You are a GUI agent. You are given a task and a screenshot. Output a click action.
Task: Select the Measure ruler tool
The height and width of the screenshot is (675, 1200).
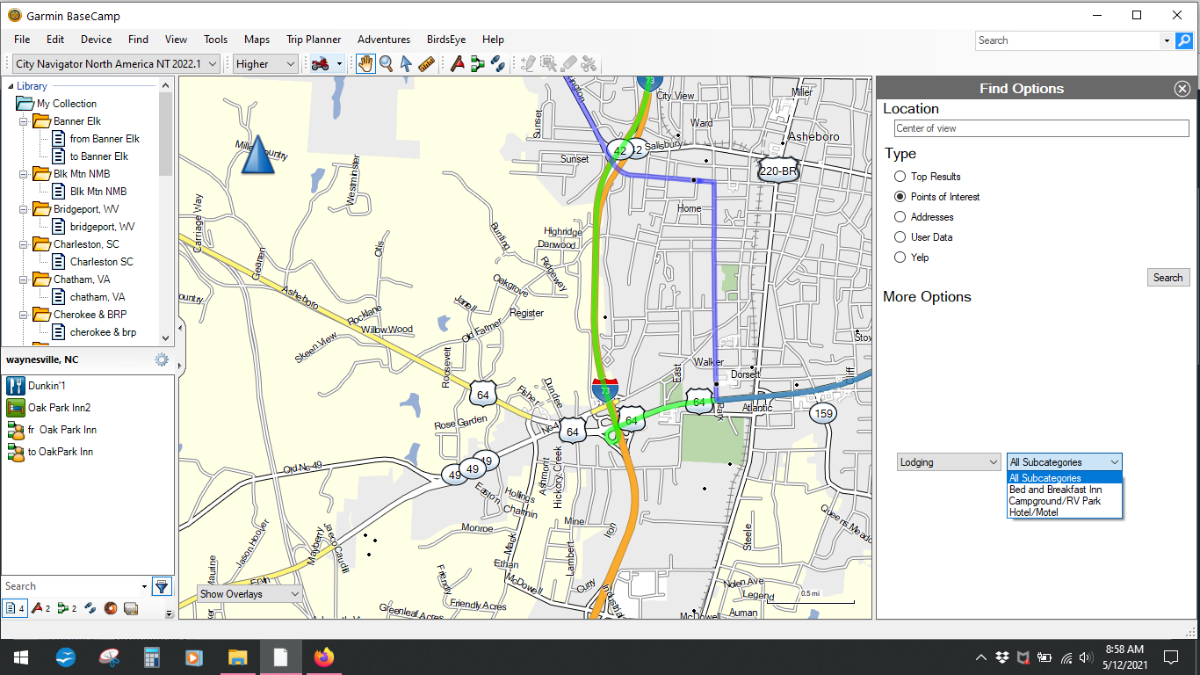click(426, 64)
